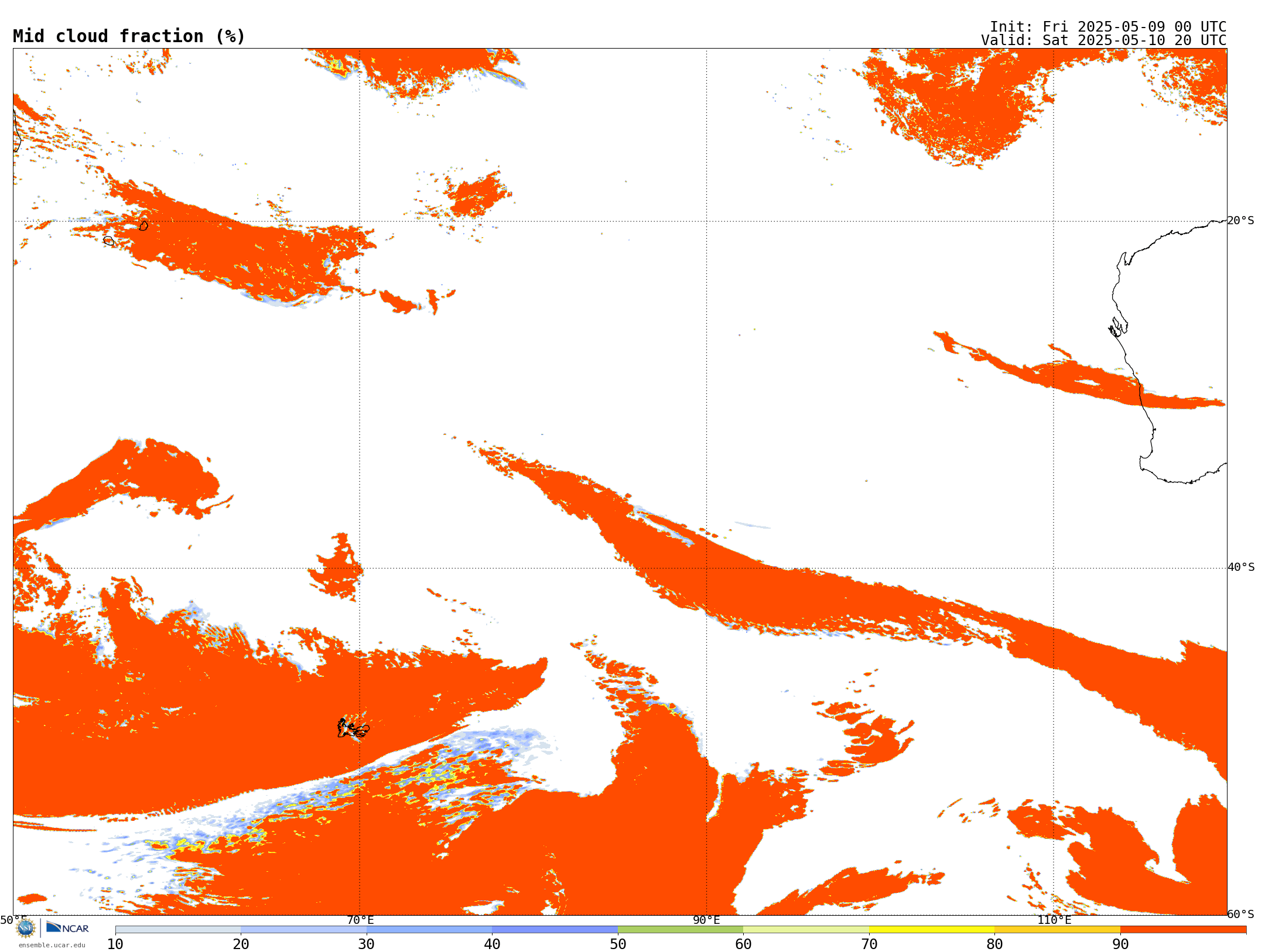Image resolution: width=1265 pixels, height=952 pixels.
Task: Click the colorbar tick label '60'
Action: point(744,944)
